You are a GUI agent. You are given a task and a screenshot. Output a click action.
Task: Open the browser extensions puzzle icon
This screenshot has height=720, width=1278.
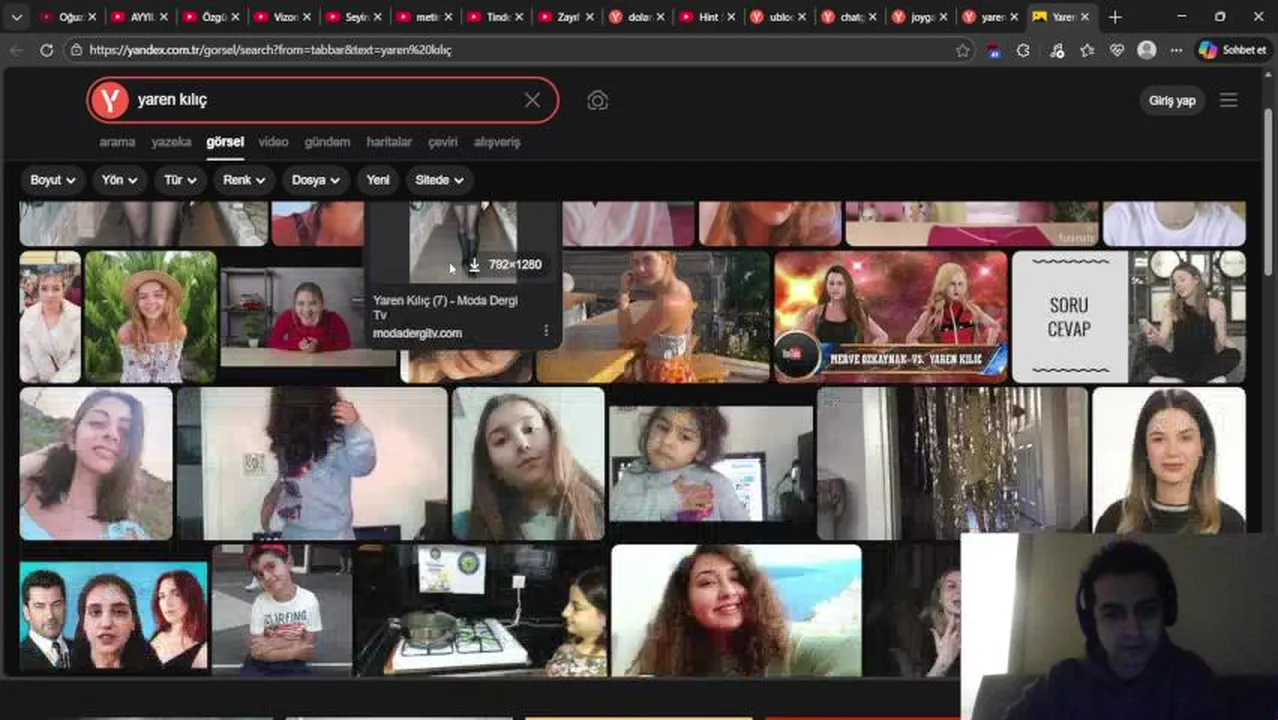[1023, 50]
